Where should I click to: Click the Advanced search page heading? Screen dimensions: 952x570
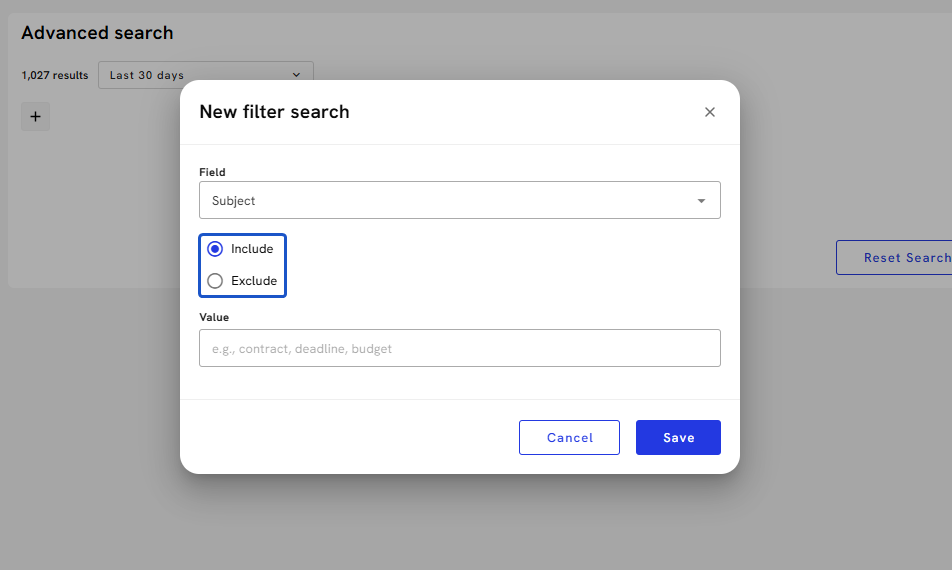[97, 33]
